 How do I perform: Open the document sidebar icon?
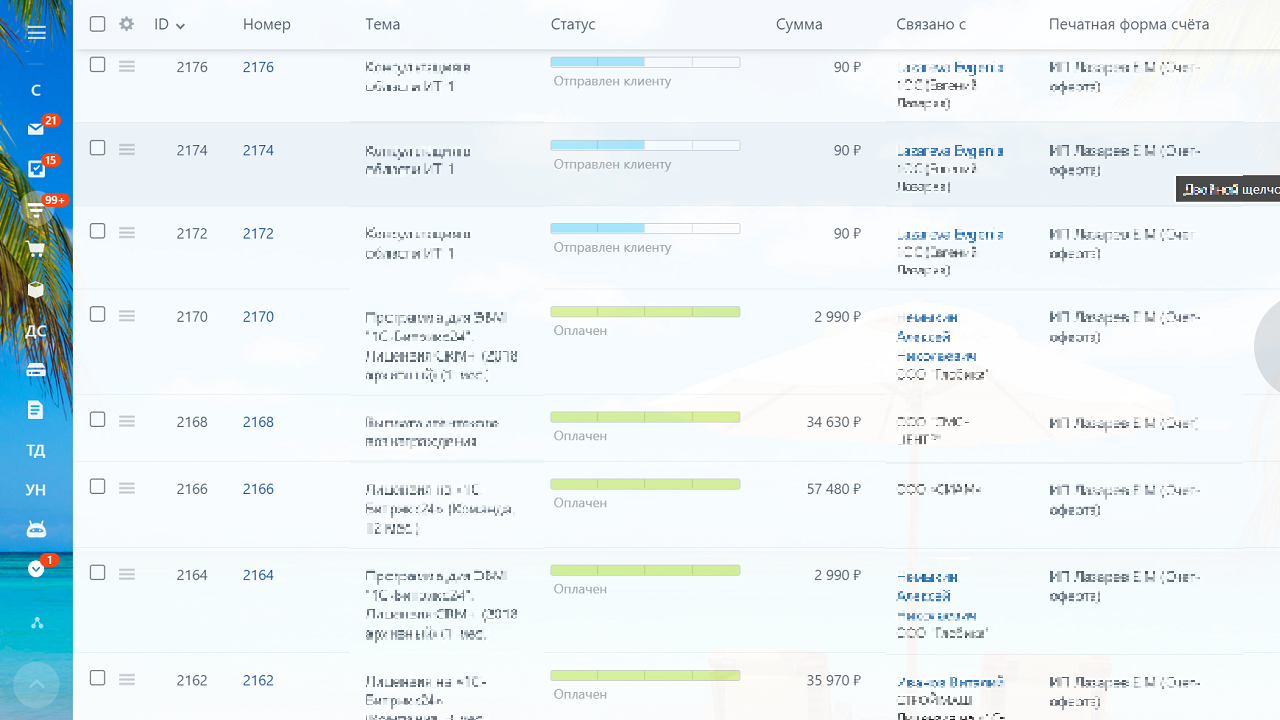pyautogui.click(x=36, y=410)
